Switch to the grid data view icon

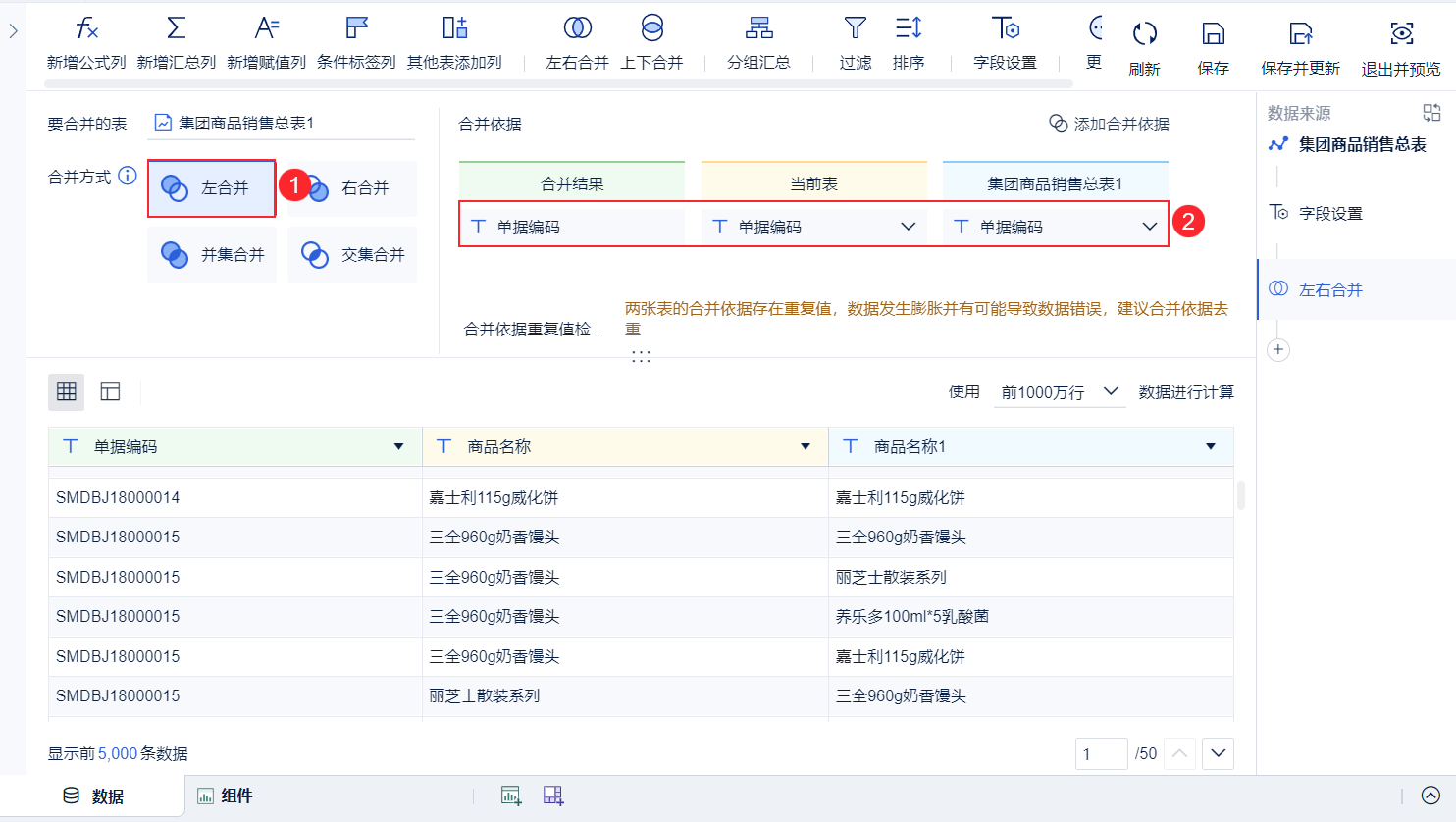click(x=67, y=391)
